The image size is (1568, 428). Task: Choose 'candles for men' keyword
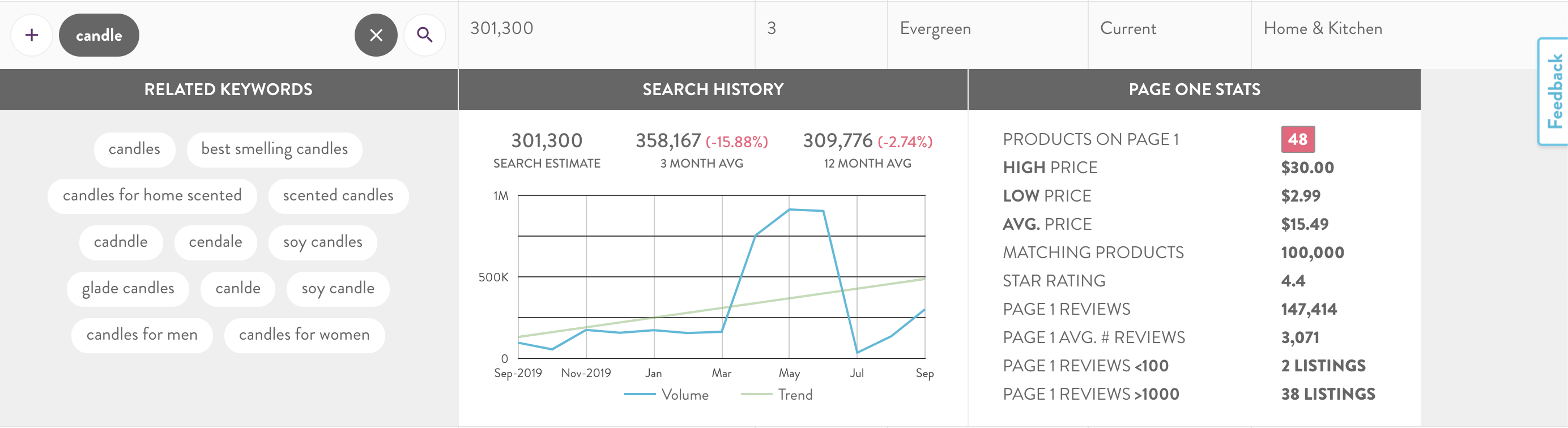tap(142, 335)
